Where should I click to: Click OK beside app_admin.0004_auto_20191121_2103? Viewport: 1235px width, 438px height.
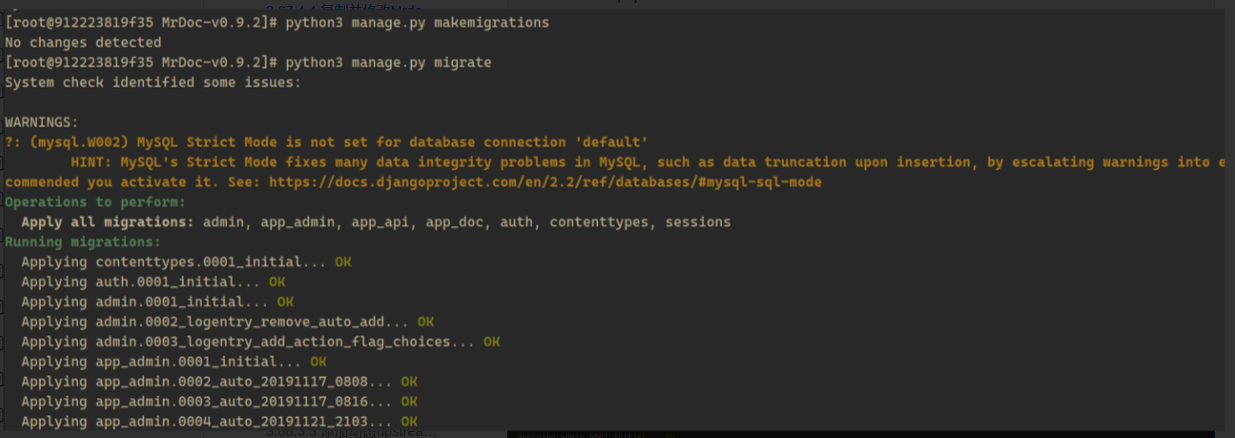tap(409, 422)
